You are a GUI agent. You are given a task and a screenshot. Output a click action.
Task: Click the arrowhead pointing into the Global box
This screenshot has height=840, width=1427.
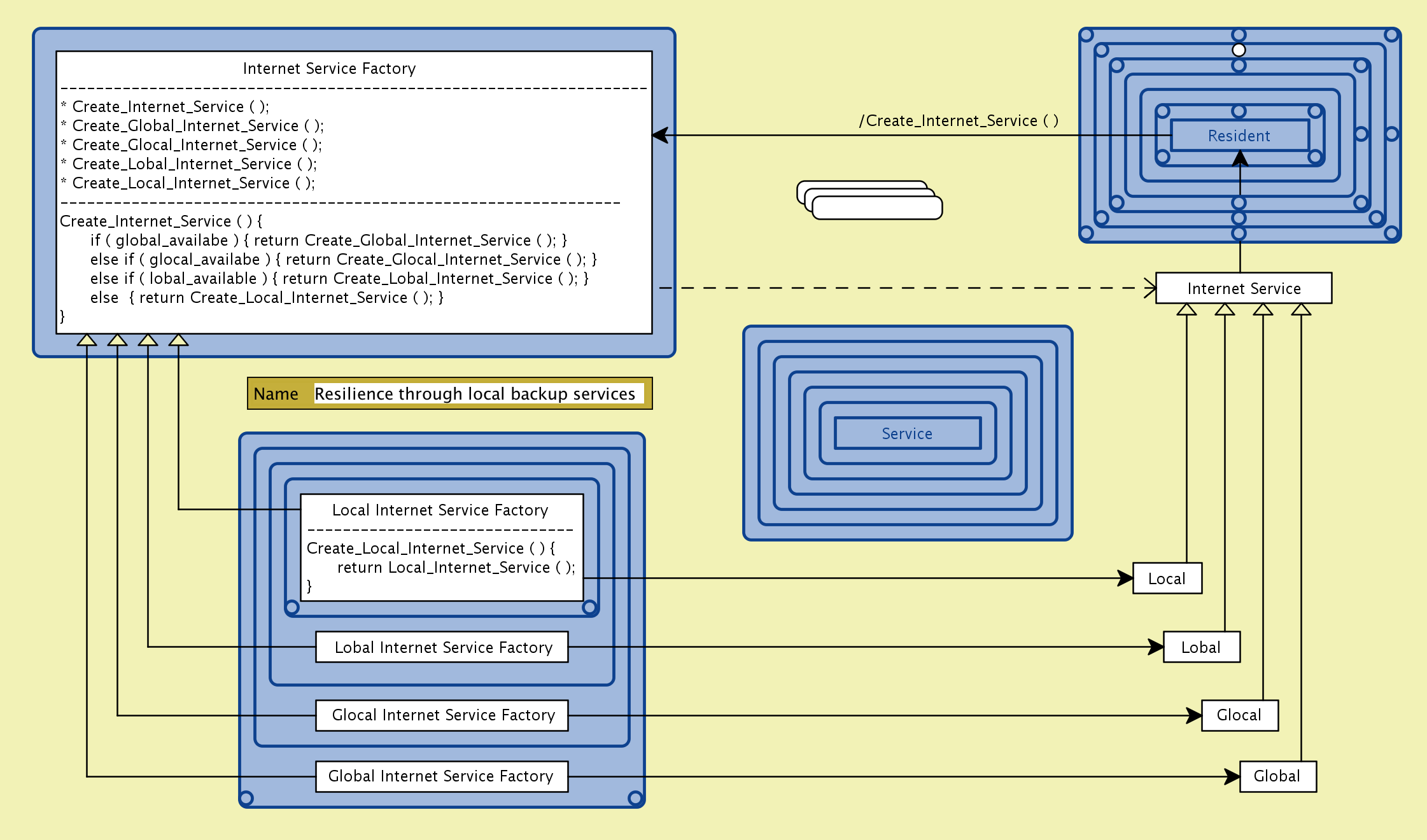pyautogui.click(x=1232, y=776)
